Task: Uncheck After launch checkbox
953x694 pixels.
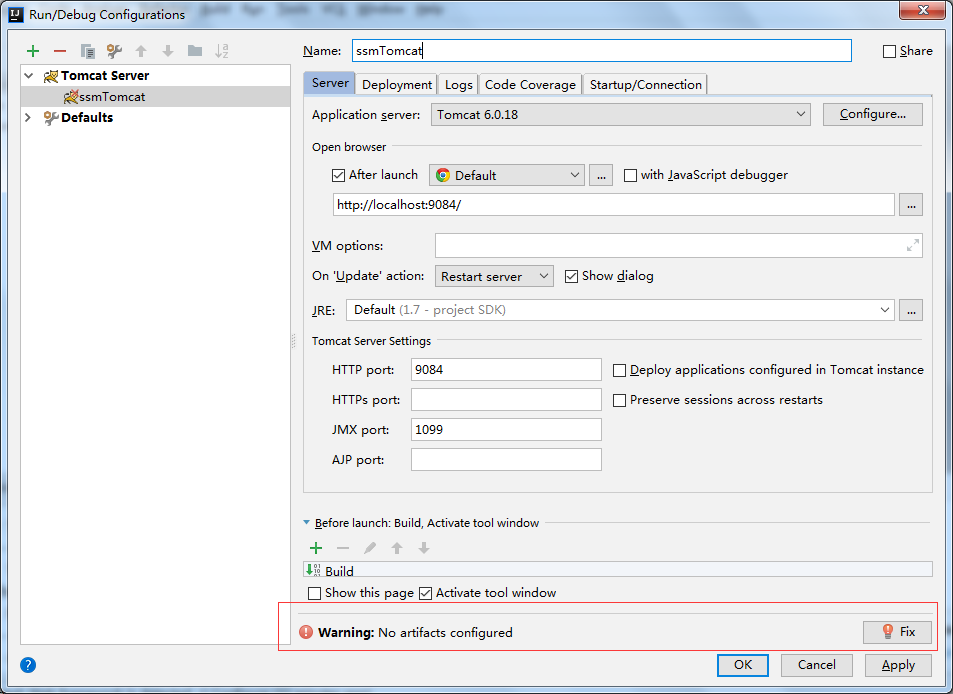Action: [x=339, y=176]
